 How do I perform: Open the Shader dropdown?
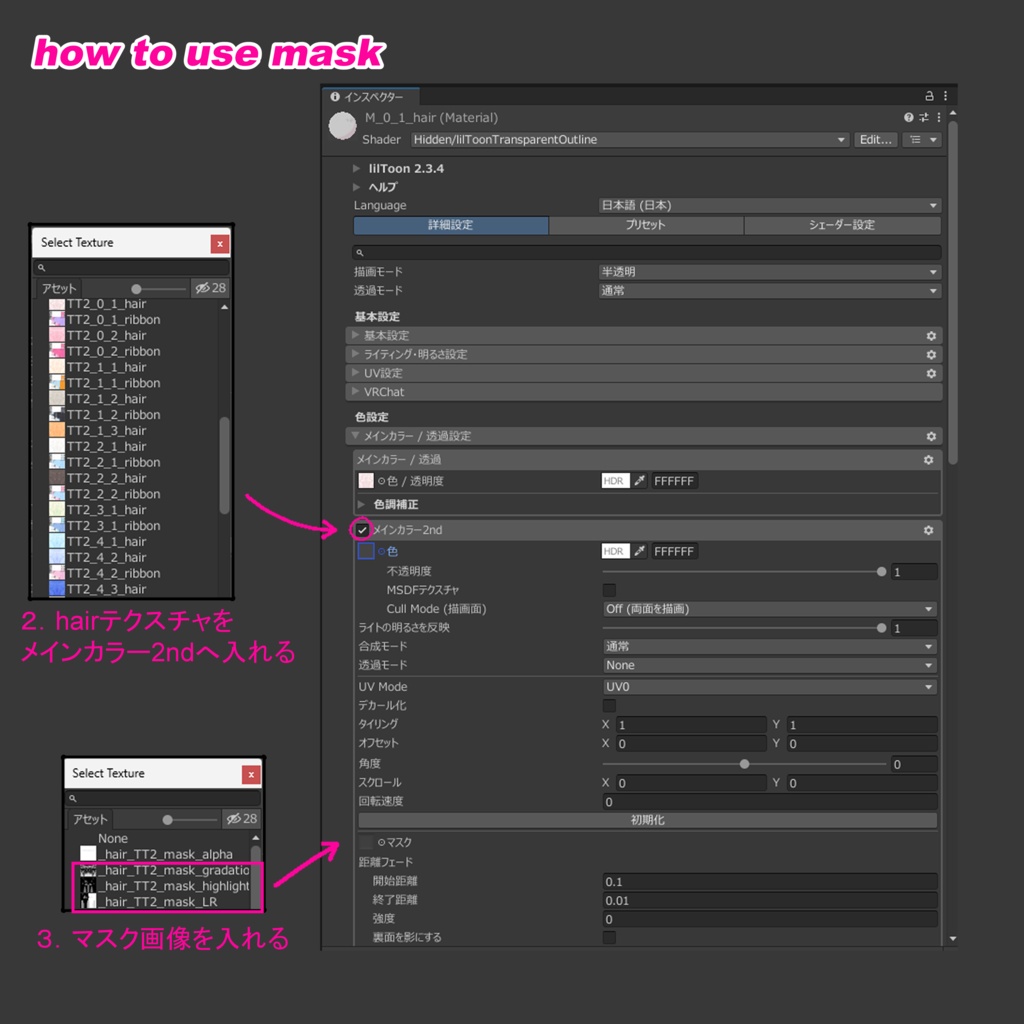(x=630, y=140)
